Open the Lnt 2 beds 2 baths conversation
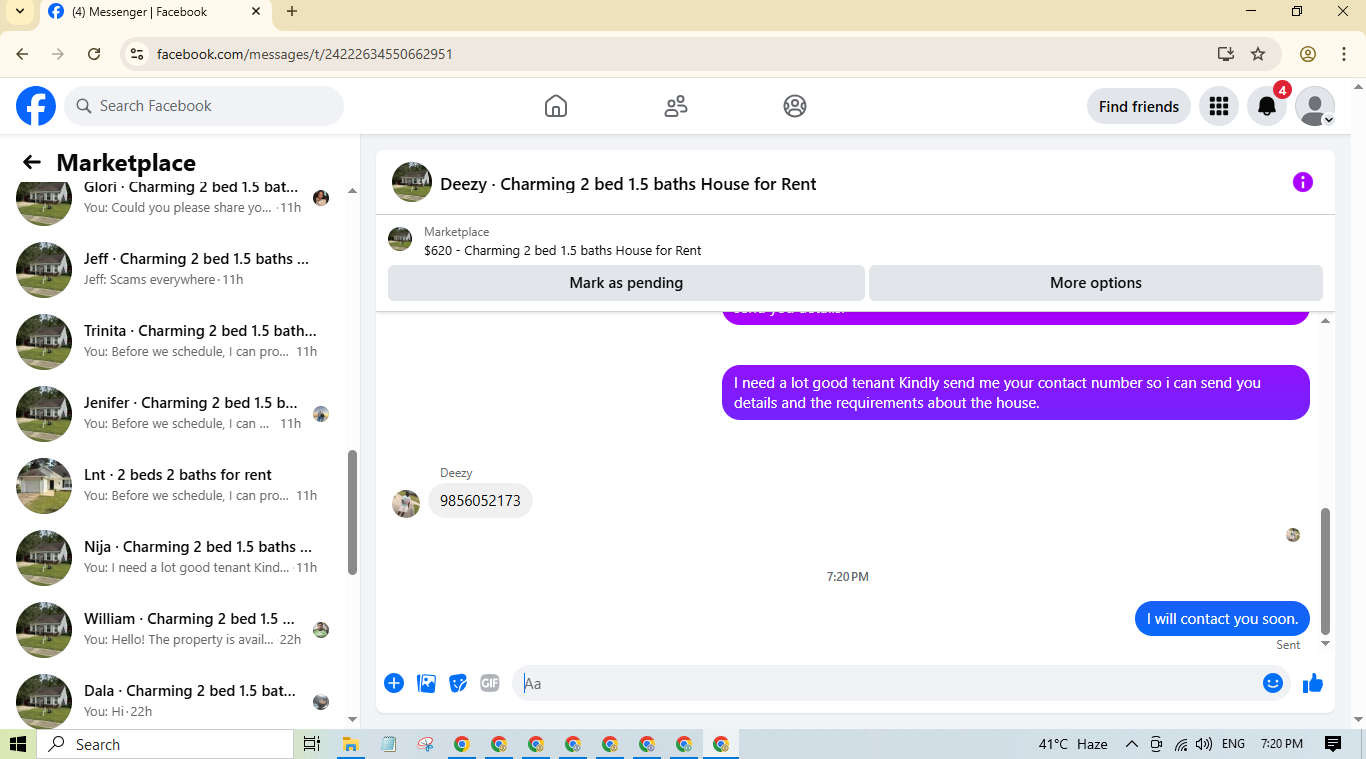The height and width of the screenshot is (759, 1366). [180, 485]
